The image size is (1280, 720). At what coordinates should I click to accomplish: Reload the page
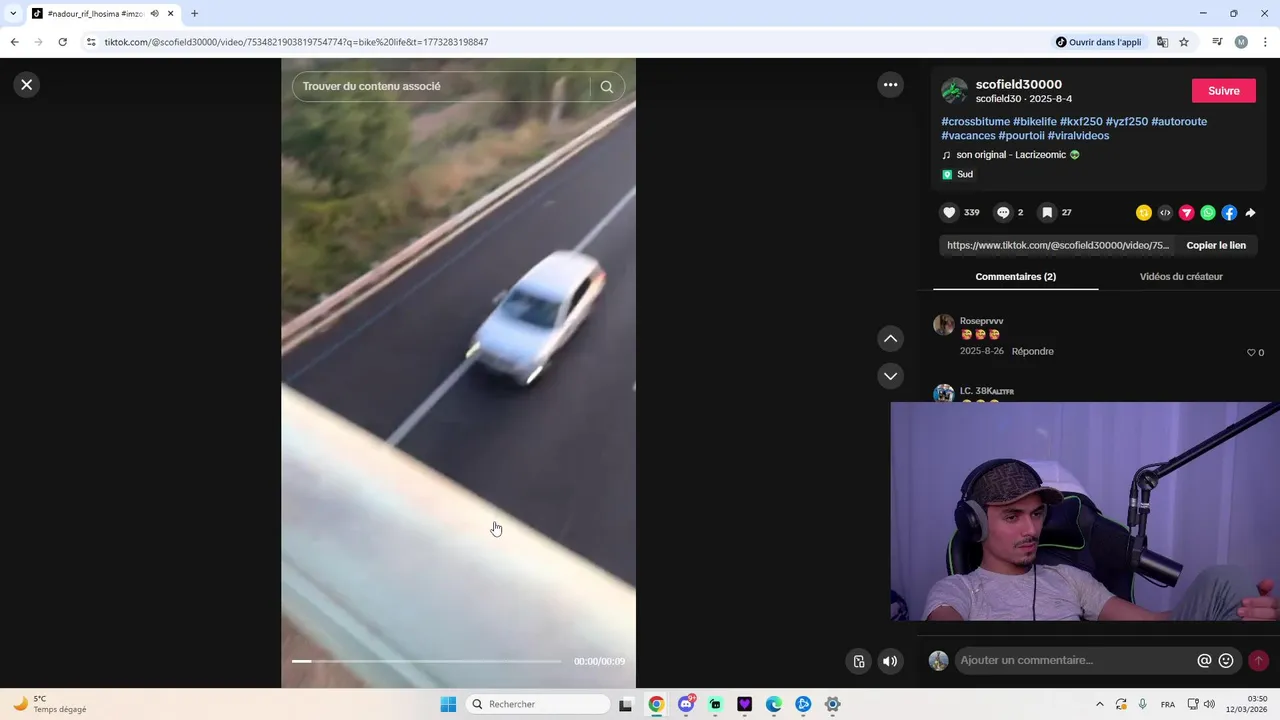[62, 42]
